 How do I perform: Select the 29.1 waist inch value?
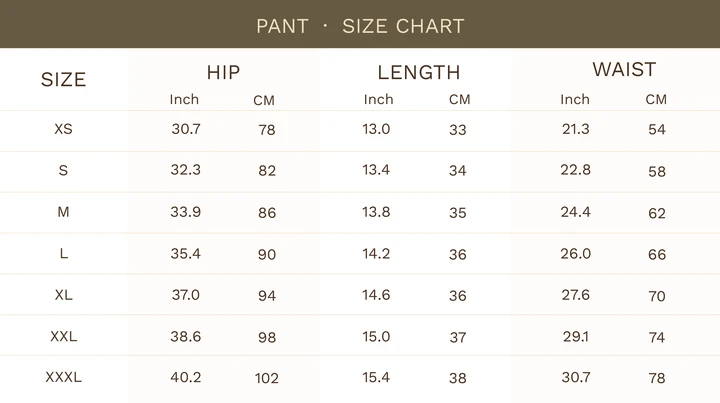tap(575, 336)
